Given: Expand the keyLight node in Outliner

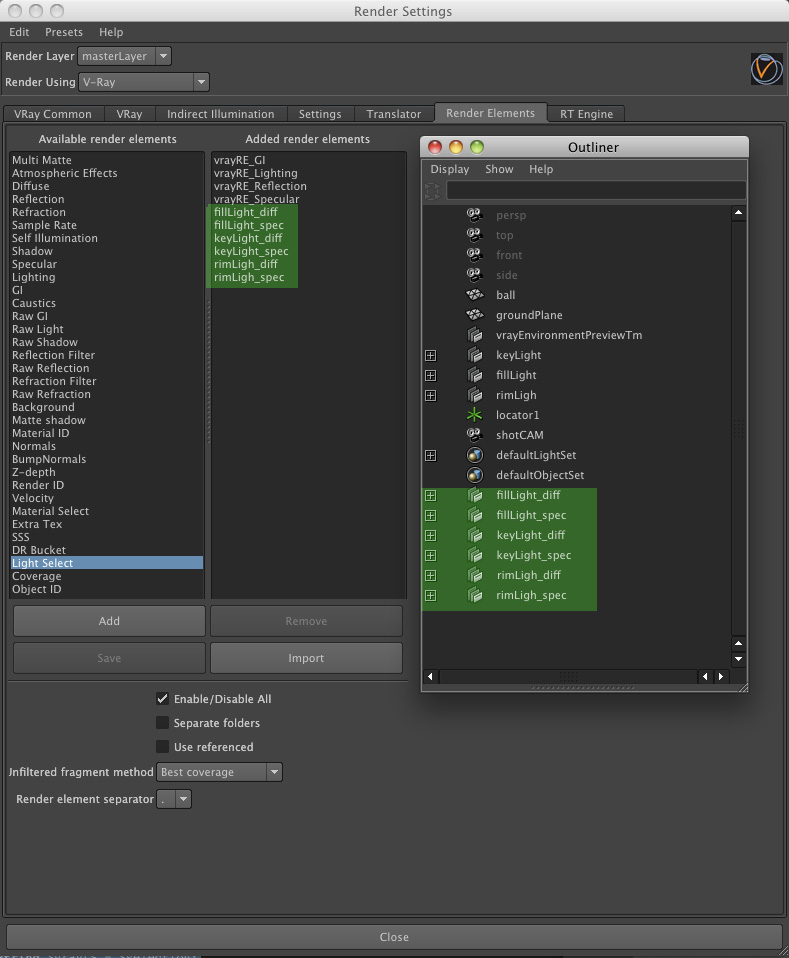Looking at the screenshot, I should pyautogui.click(x=431, y=356).
